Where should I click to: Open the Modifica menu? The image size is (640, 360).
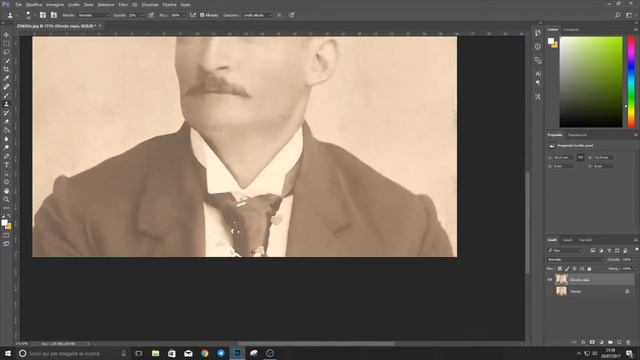click(34, 4)
